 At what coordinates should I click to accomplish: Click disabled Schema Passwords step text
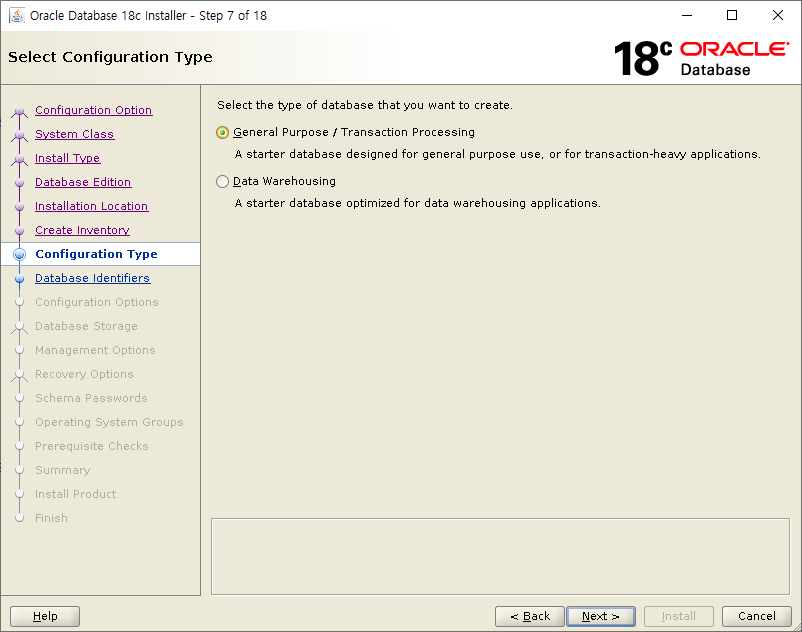point(91,398)
